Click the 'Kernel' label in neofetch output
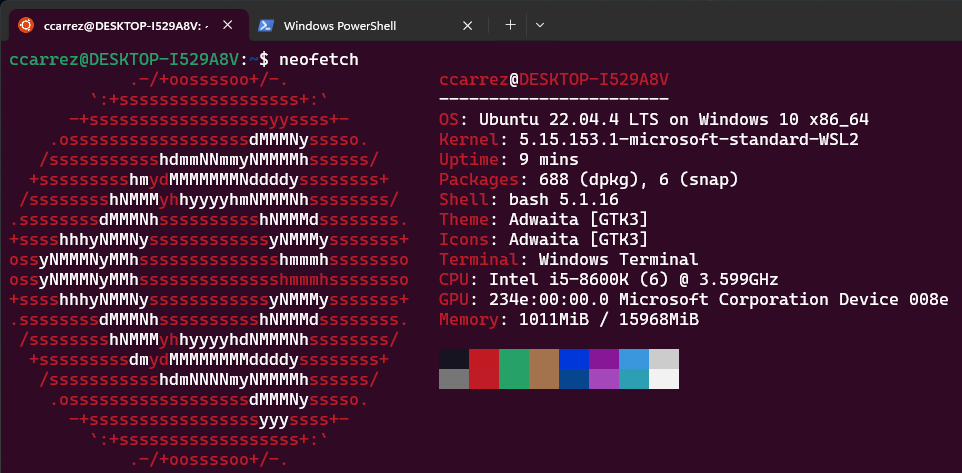Screen dimensions: 962x473 tap(469, 140)
